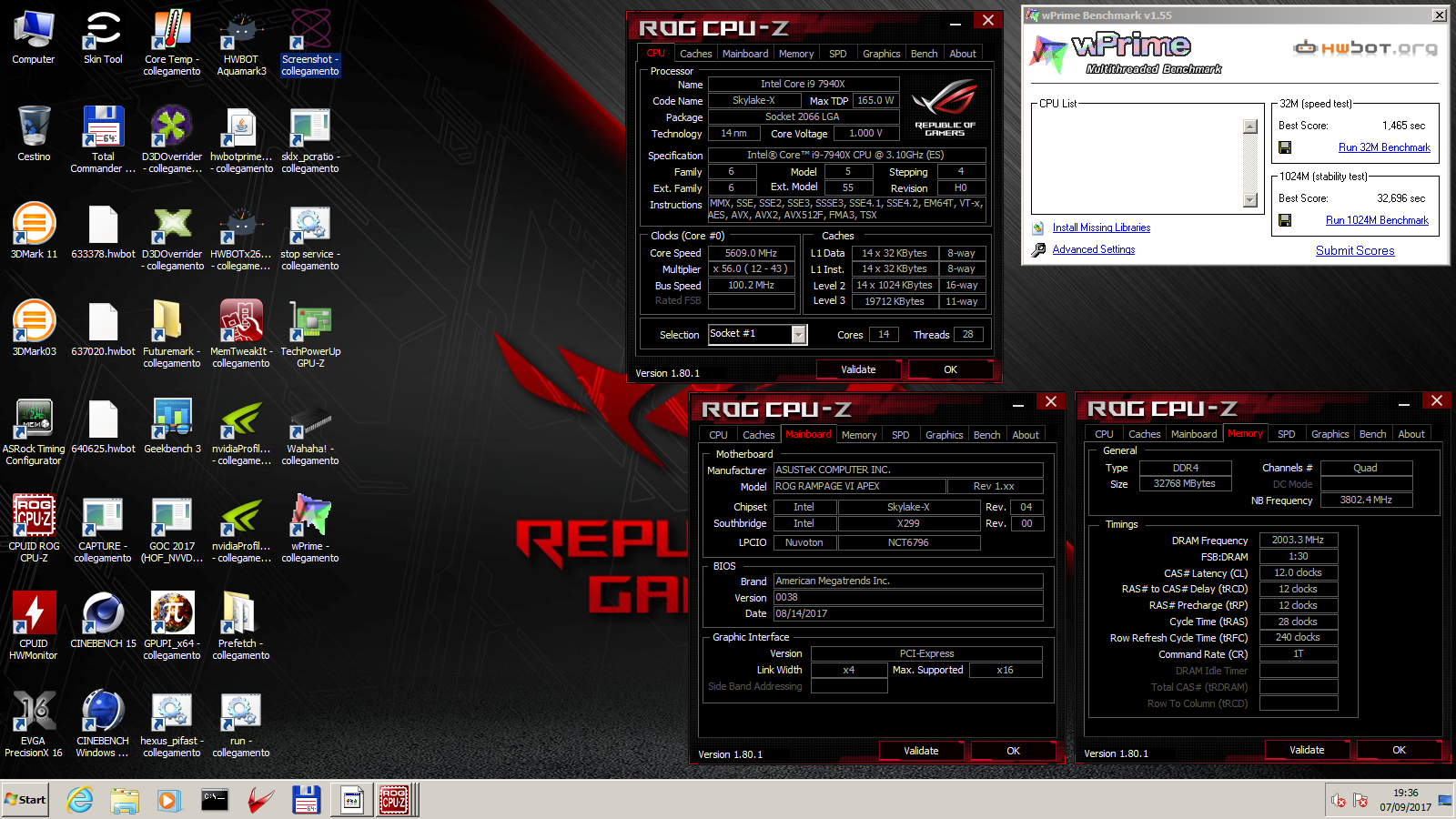Open HWBOTx265 desktop shortcut
Screen dimensions: 1456x819
click(x=241, y=237)
